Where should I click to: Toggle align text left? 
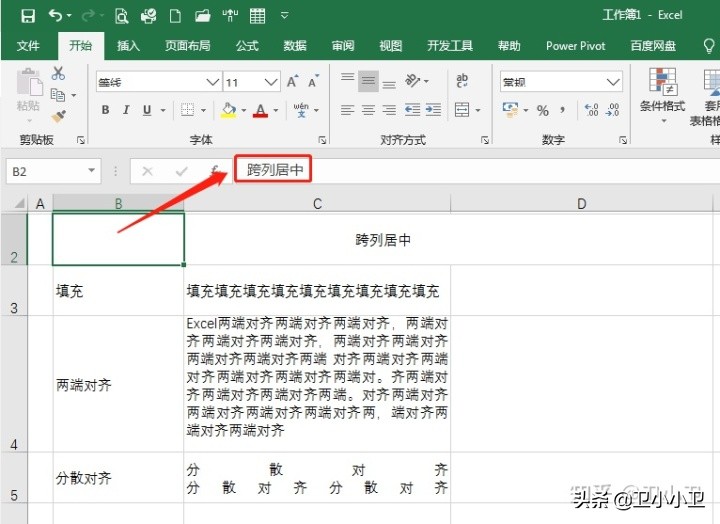348,110
